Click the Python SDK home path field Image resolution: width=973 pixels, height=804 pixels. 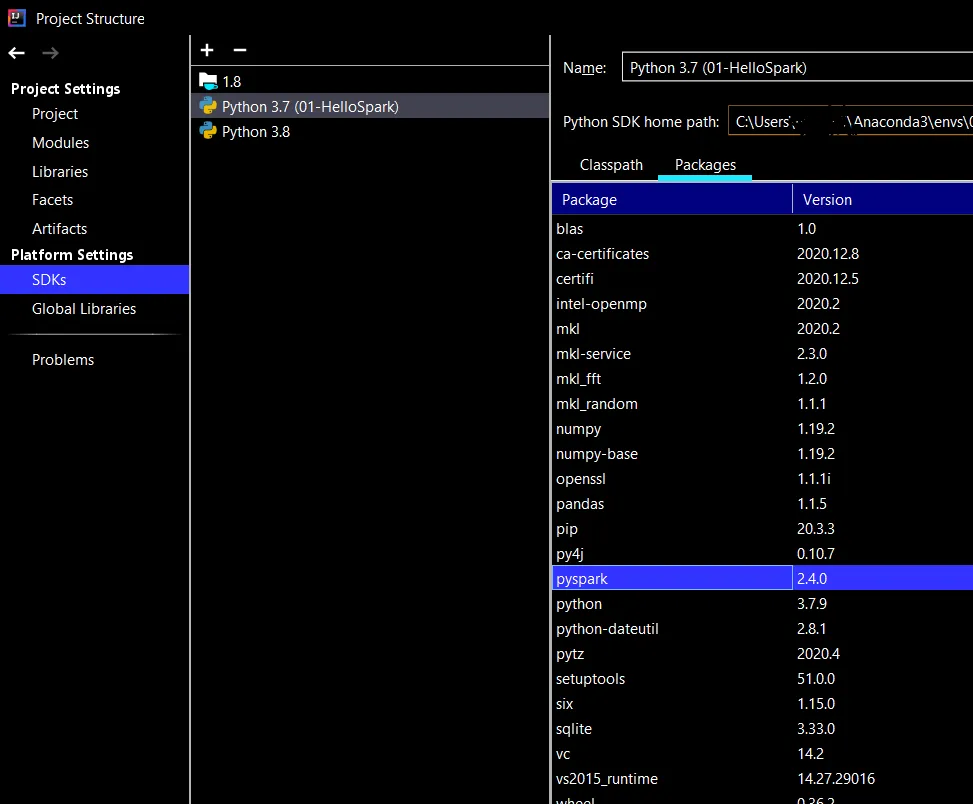pos(850,122)
